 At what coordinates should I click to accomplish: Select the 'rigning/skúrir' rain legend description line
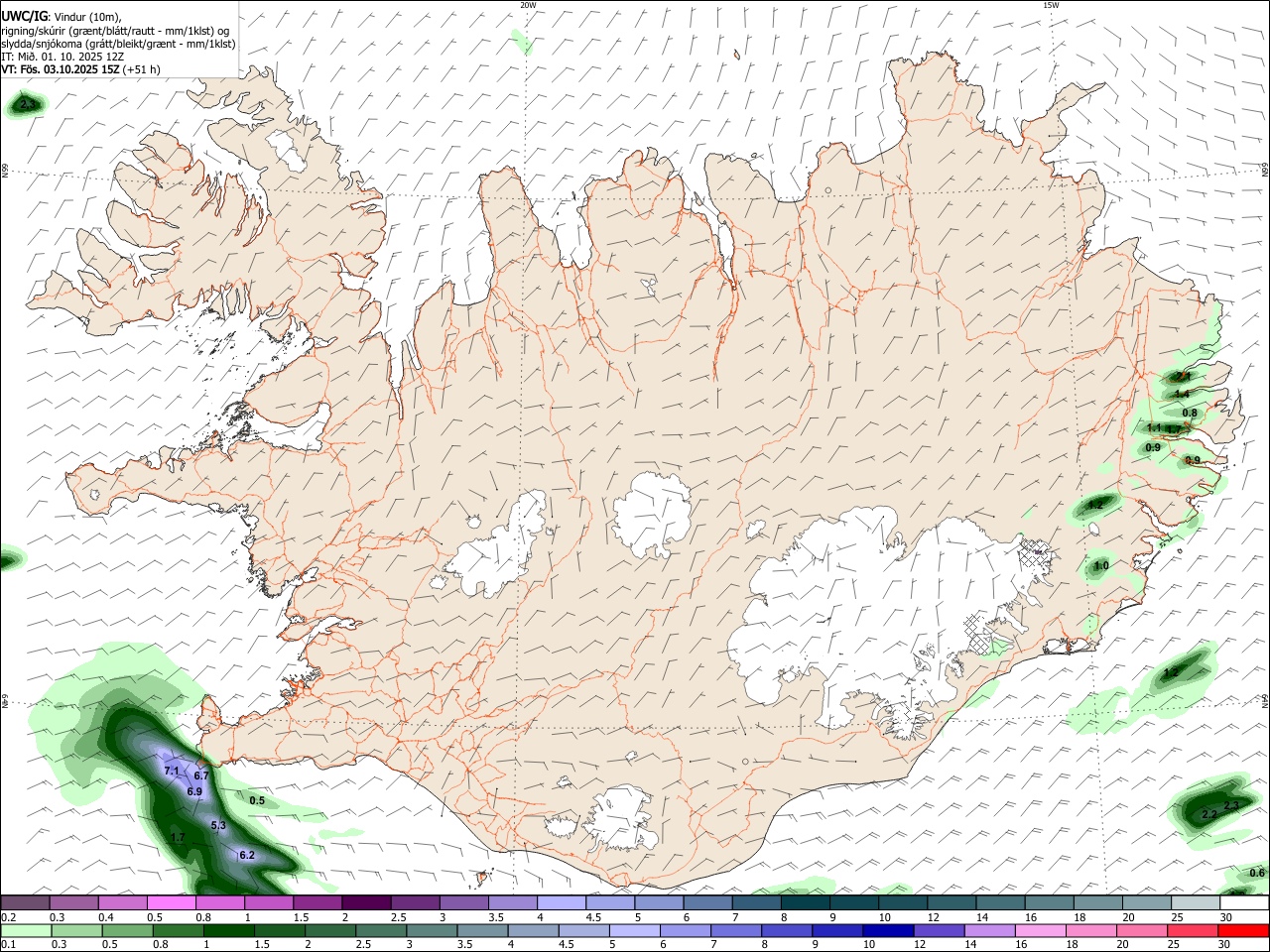(x=115, y=30)
